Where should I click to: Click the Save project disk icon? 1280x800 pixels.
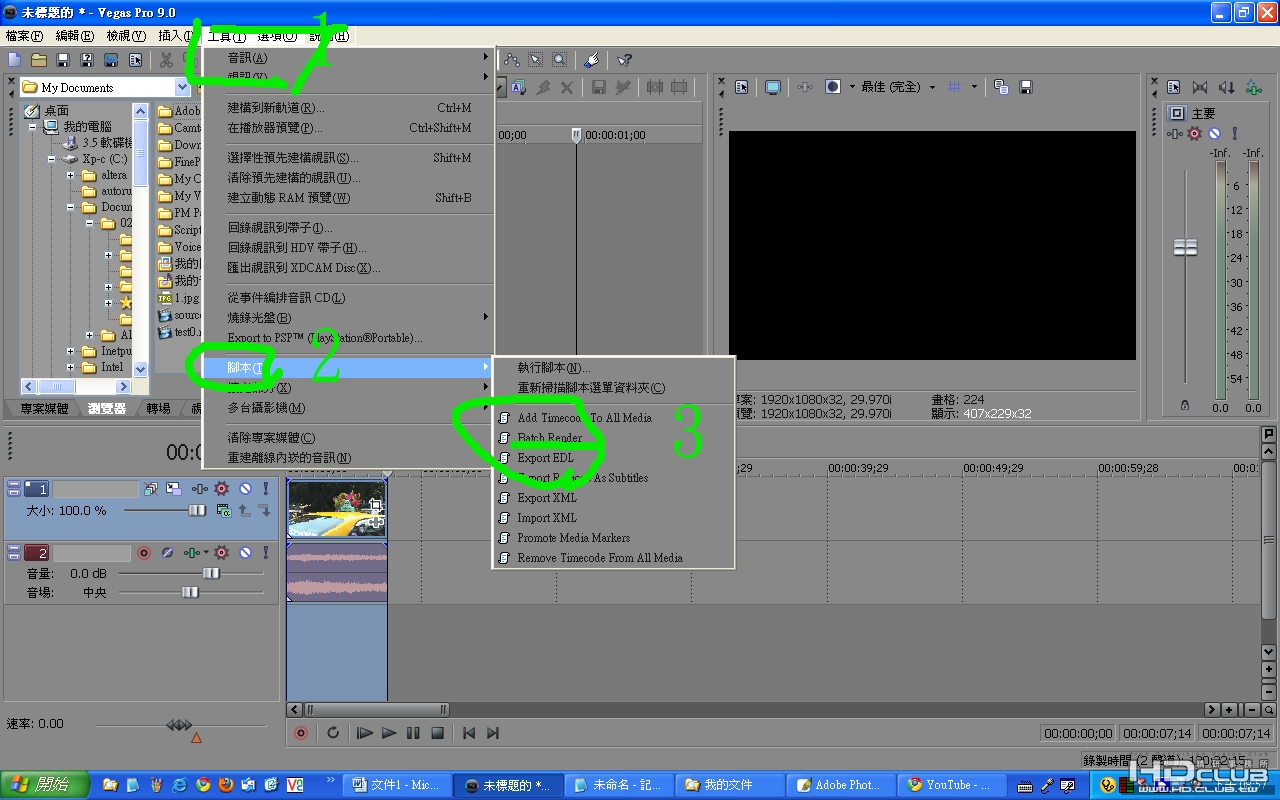(x=62, y=61)
